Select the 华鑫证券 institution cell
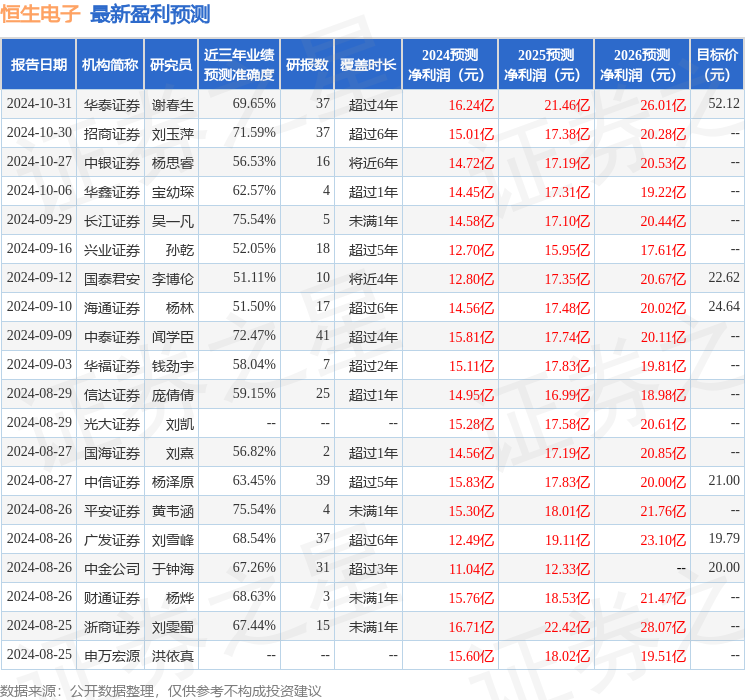Screen dimensions: 745x700 [112, 192]
